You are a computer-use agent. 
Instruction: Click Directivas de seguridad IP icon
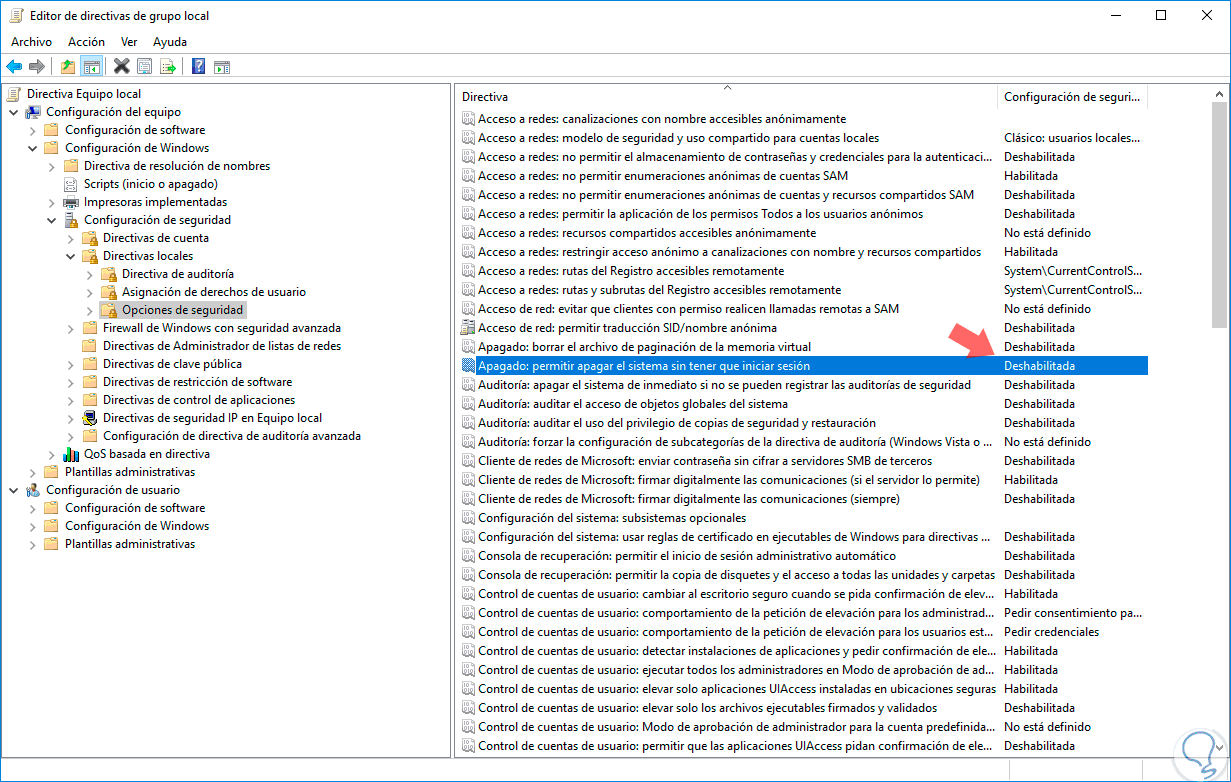(x=90, y=418)
